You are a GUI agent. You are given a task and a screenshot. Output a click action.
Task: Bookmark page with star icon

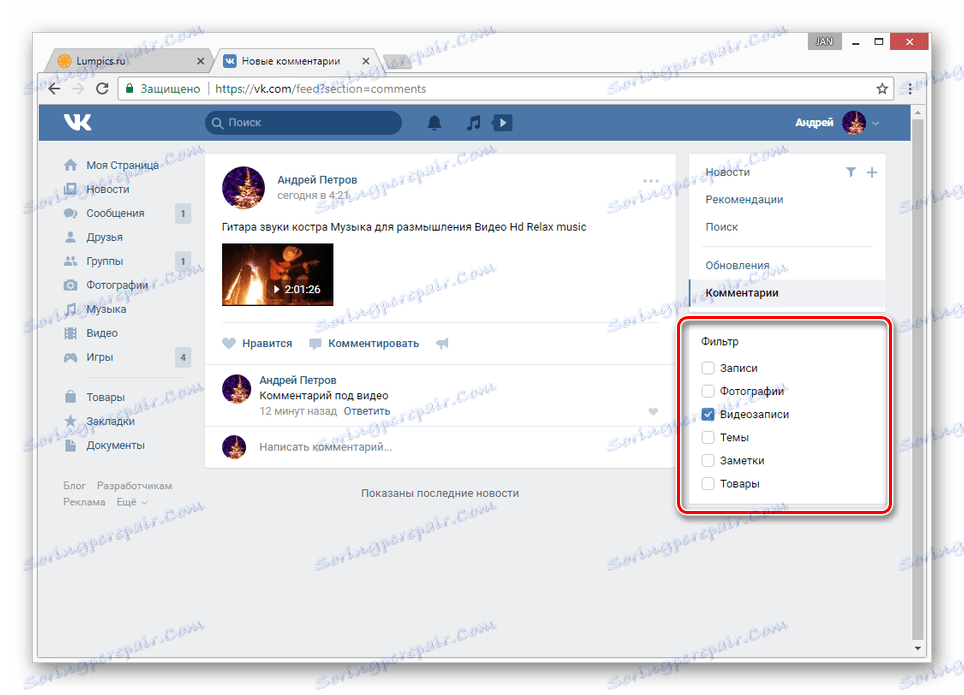click(882, 89)
